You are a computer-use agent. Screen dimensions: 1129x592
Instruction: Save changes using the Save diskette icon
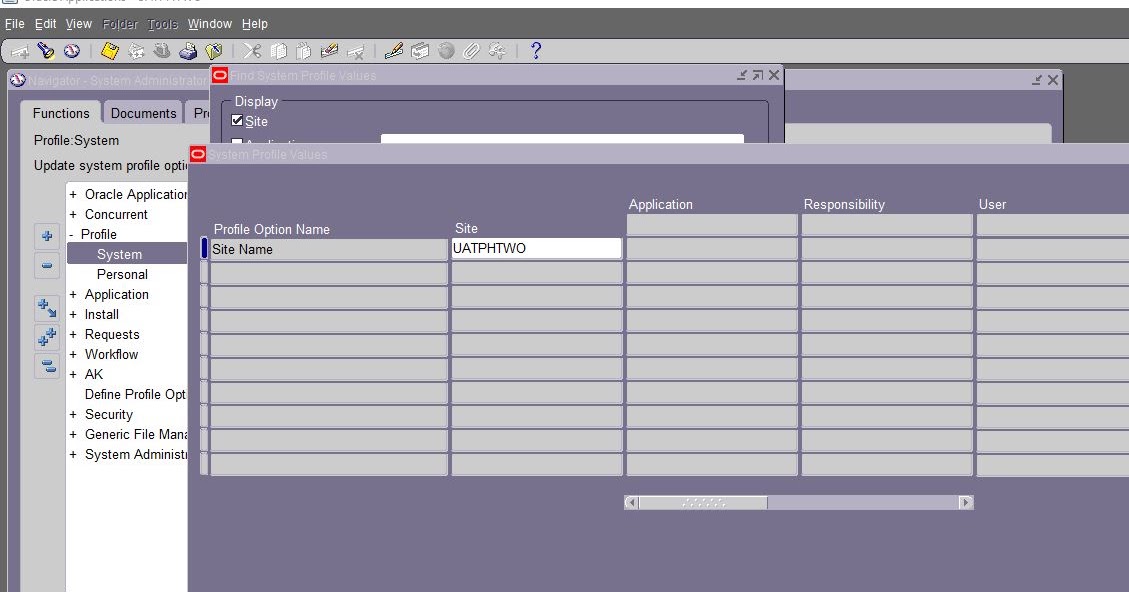coord(109,50)
